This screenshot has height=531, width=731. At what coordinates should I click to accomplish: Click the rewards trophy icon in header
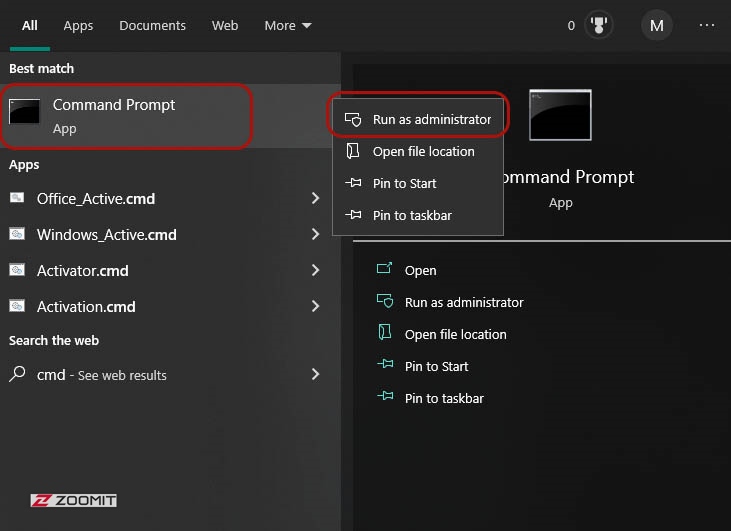(600, 25)
